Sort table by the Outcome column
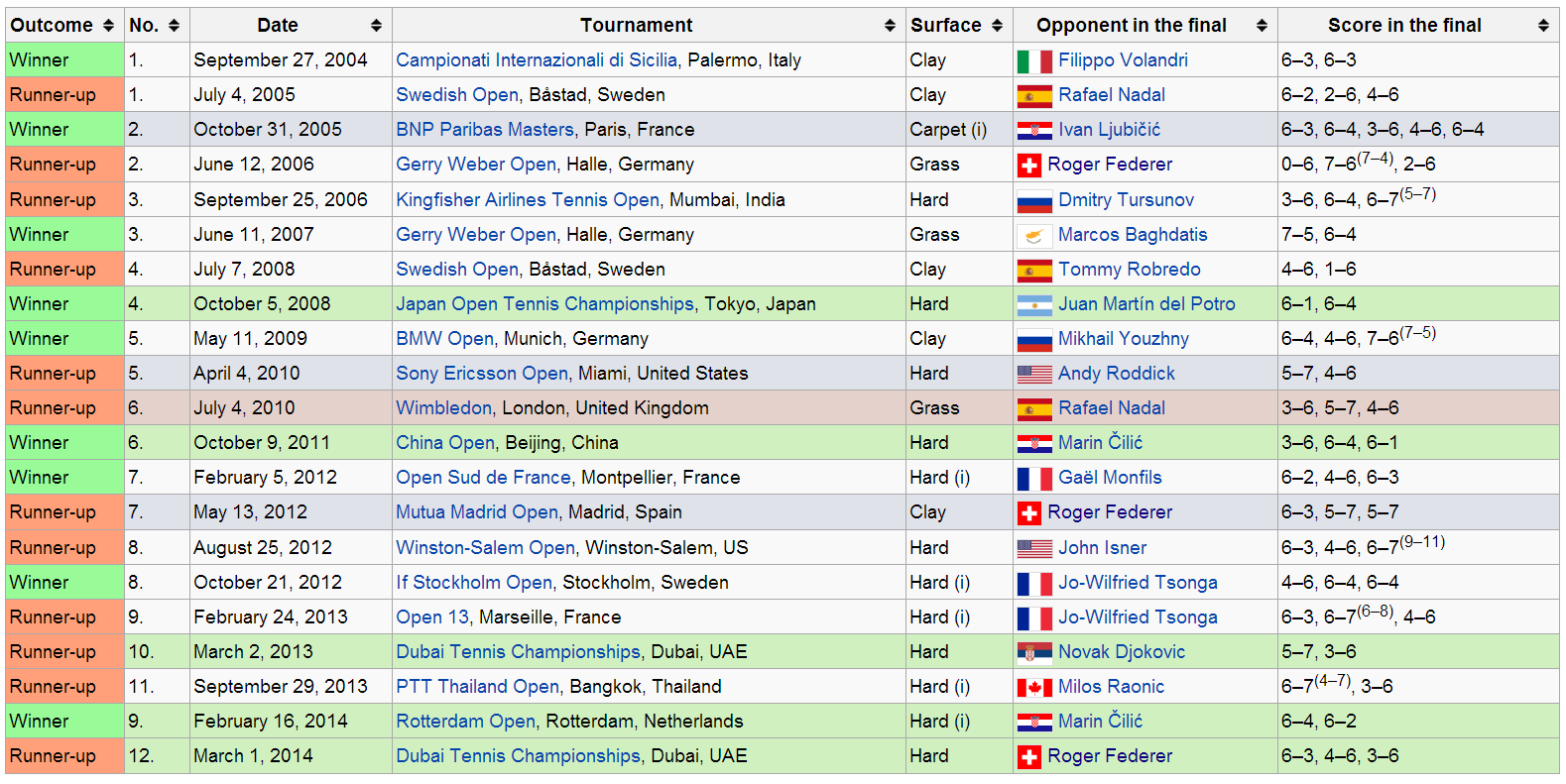1566x784 pixels. coord(108,26)
